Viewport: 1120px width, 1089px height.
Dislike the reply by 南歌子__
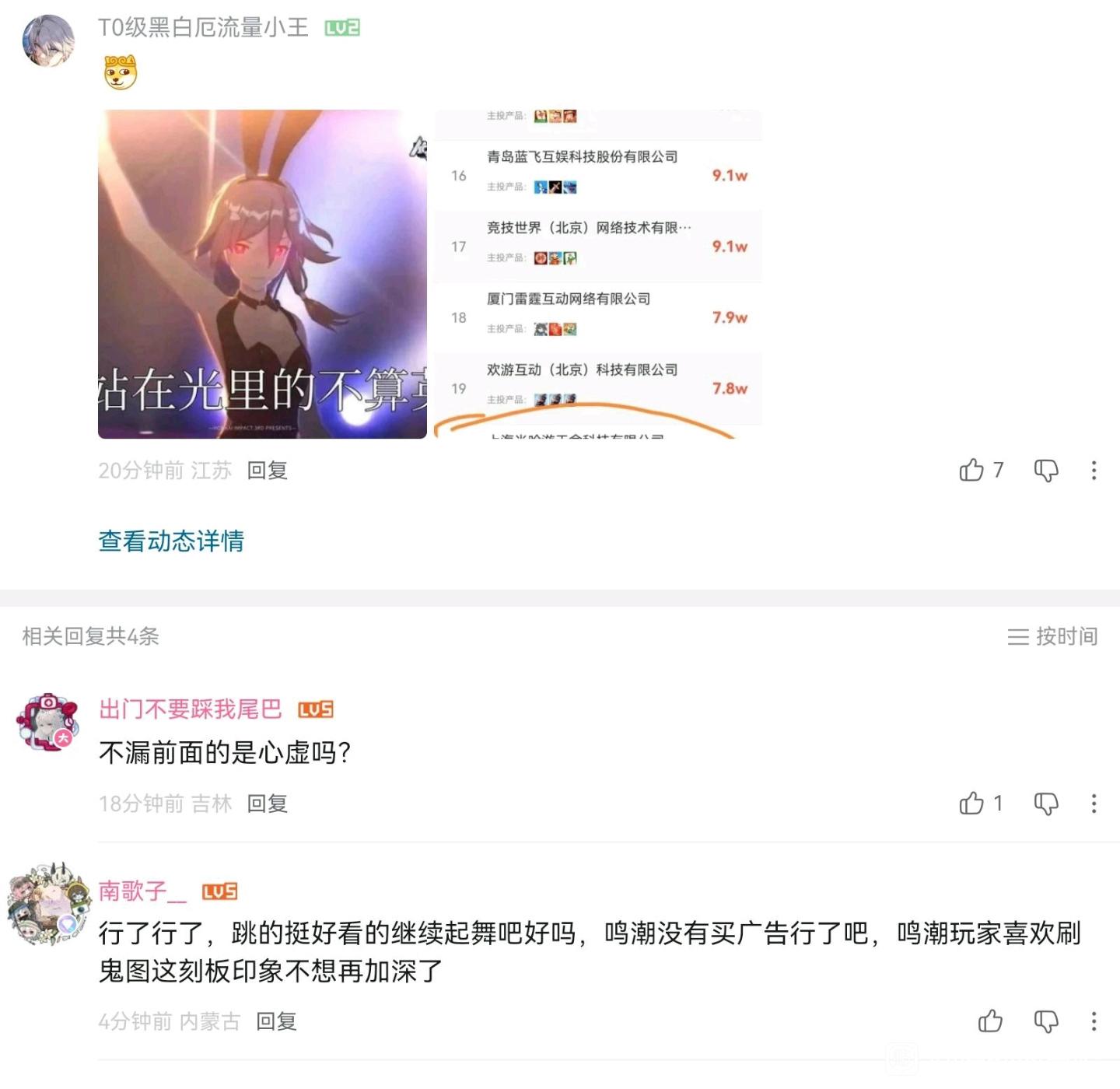click(1046, 1021)
